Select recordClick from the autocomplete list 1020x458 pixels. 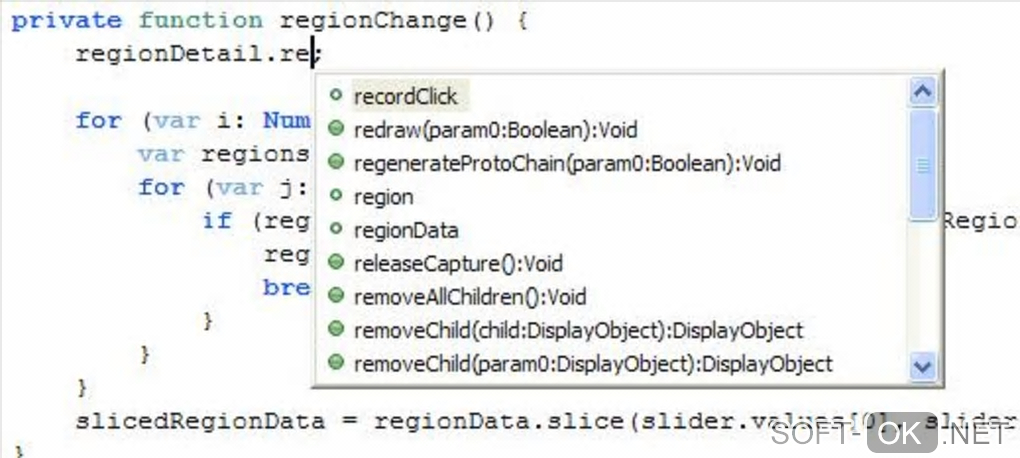coord(405,96)
